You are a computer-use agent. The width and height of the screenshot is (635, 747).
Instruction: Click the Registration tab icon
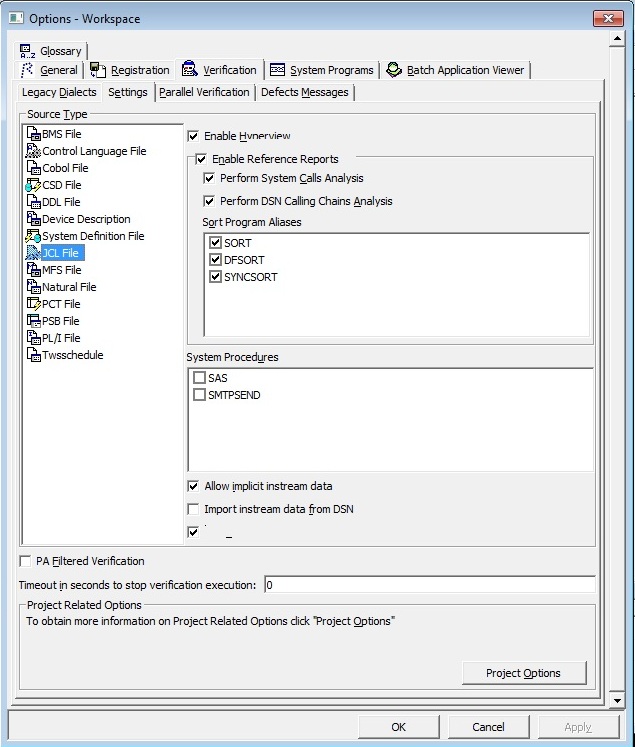tap(98, 70)
